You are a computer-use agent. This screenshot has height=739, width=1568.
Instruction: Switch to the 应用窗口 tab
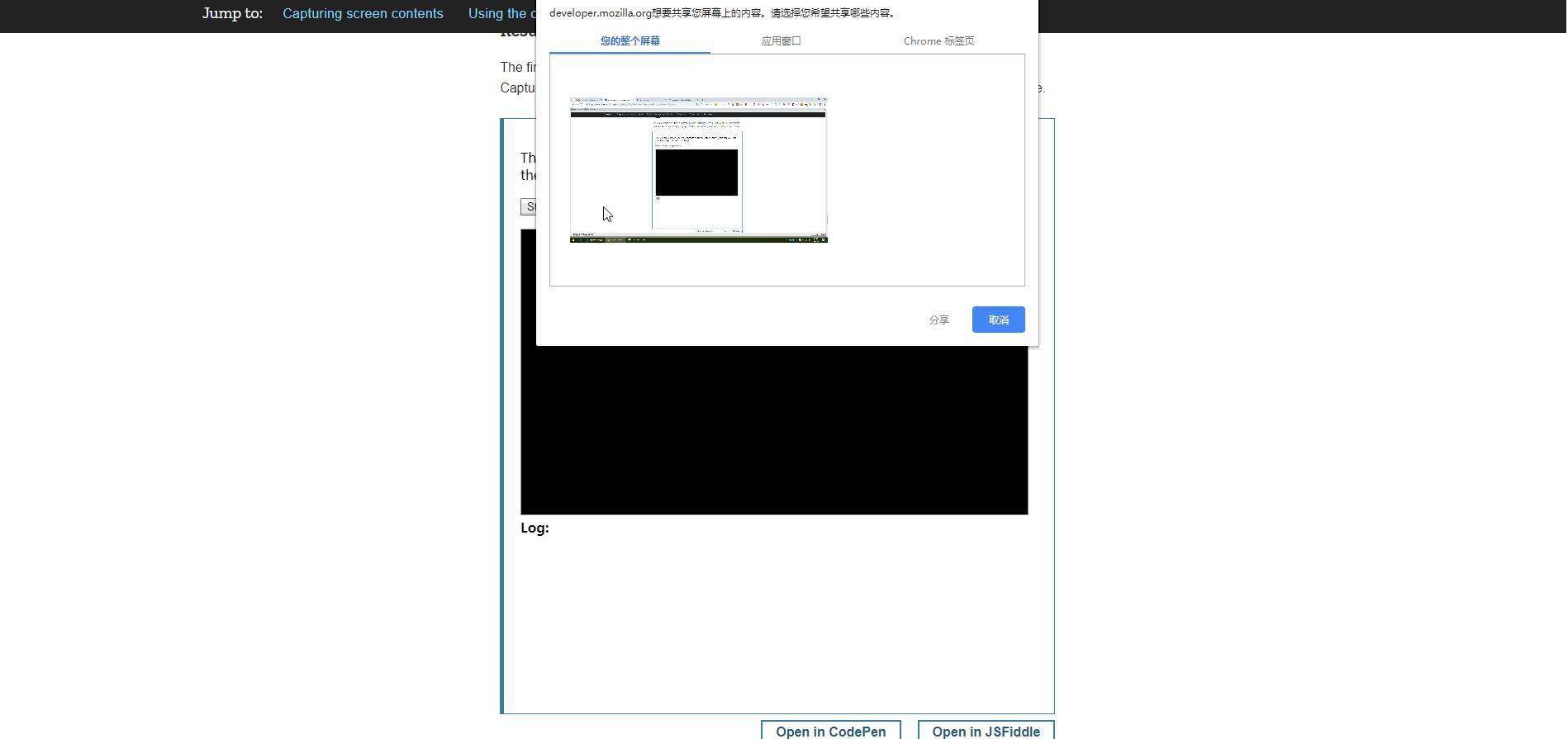pos(781,41)
